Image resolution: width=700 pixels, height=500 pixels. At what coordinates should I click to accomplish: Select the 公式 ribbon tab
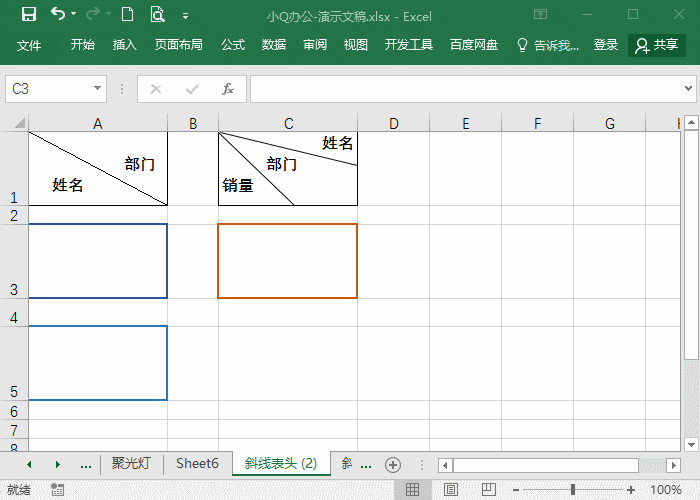pyautogui.click(x=233, y=45)
